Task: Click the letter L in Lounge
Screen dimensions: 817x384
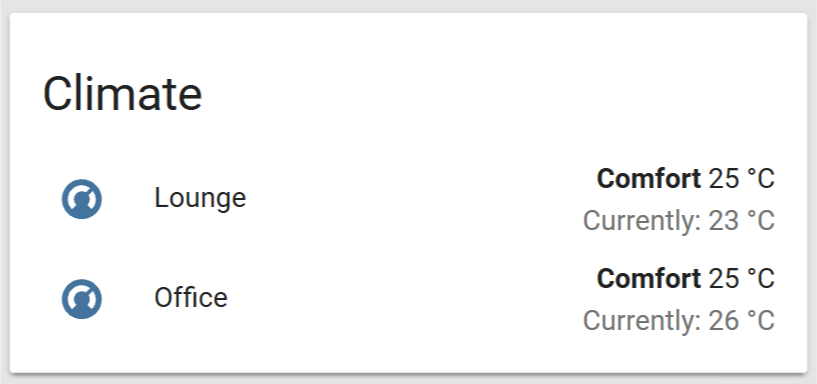Action: tap(160, 197)
